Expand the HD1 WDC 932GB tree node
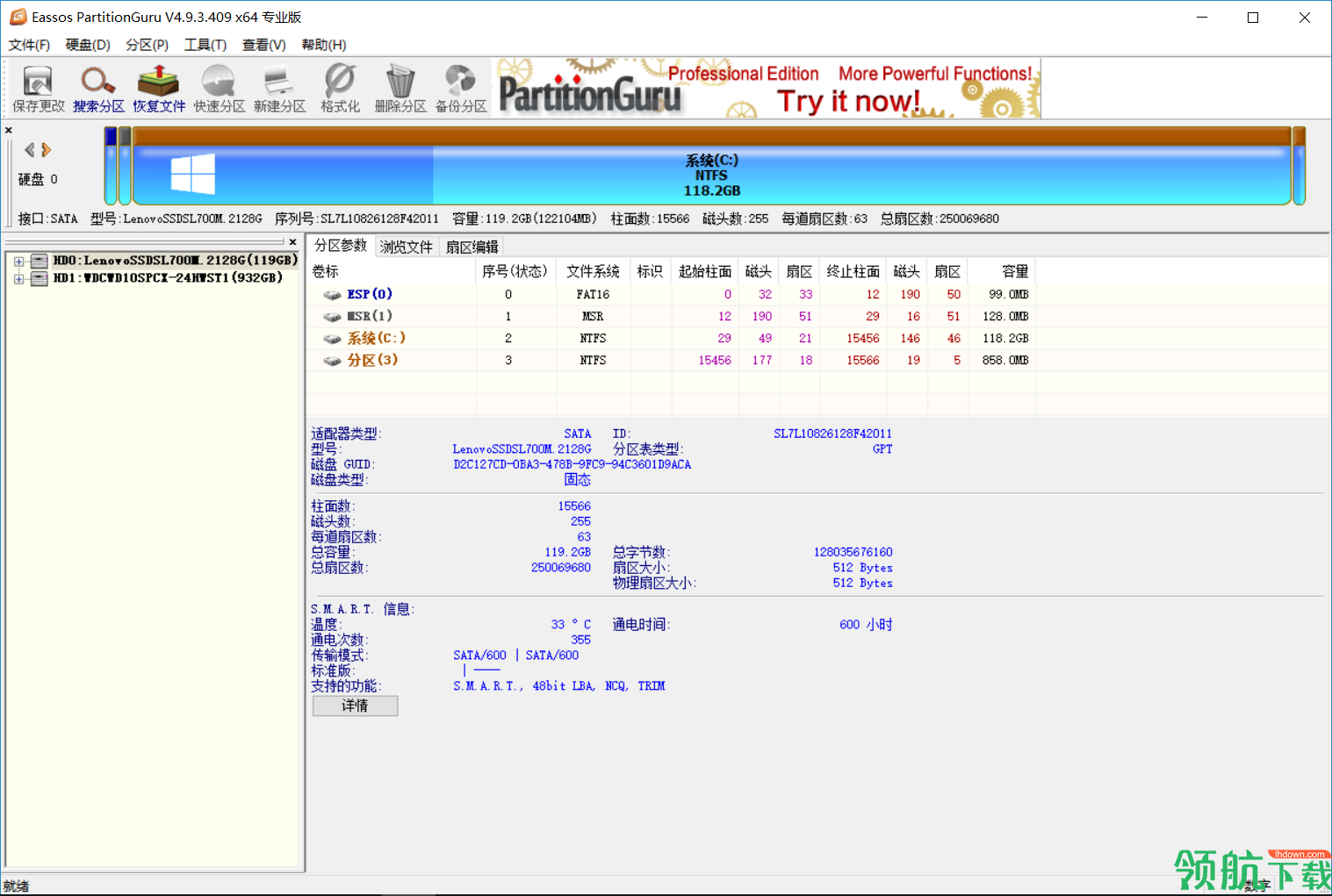This screenshot has width=1332, height=896. [18, 278]
